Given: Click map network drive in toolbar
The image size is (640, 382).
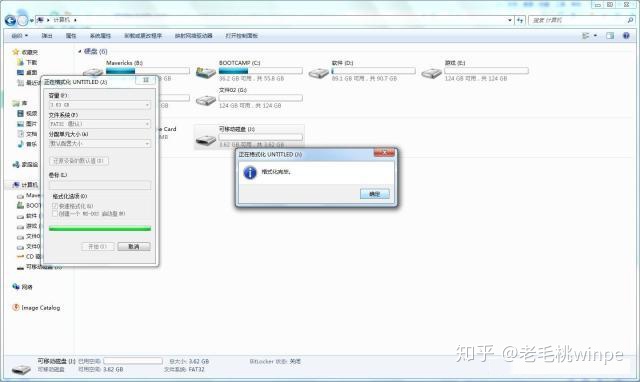Looking at the screenshot, I should coord(193,36).
